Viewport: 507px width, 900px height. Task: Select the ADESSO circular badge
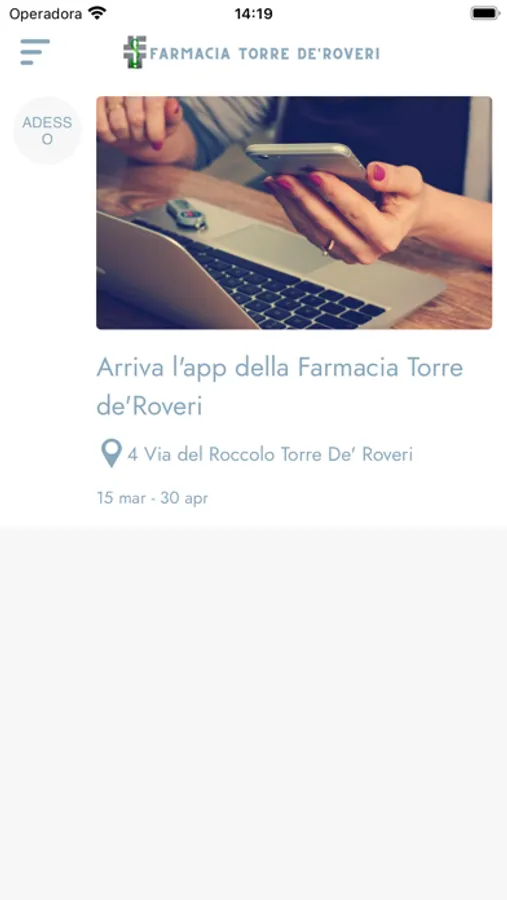tap(48, 130)
